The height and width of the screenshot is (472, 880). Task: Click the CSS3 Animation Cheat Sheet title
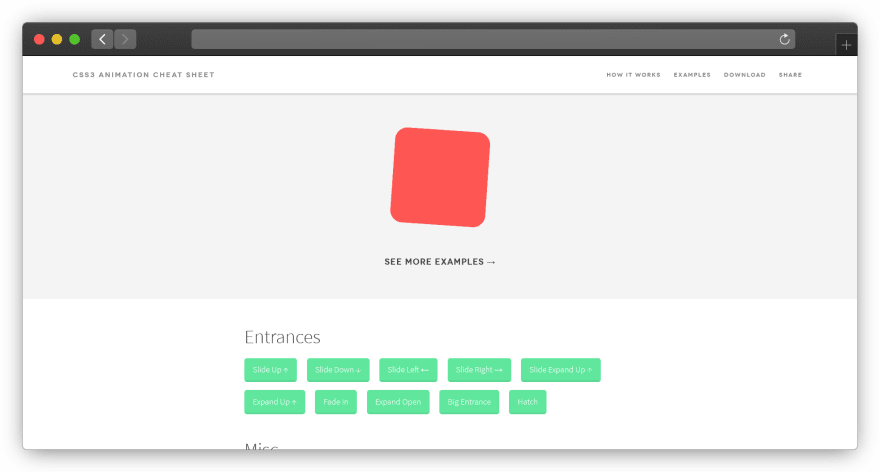pos(143,75)
